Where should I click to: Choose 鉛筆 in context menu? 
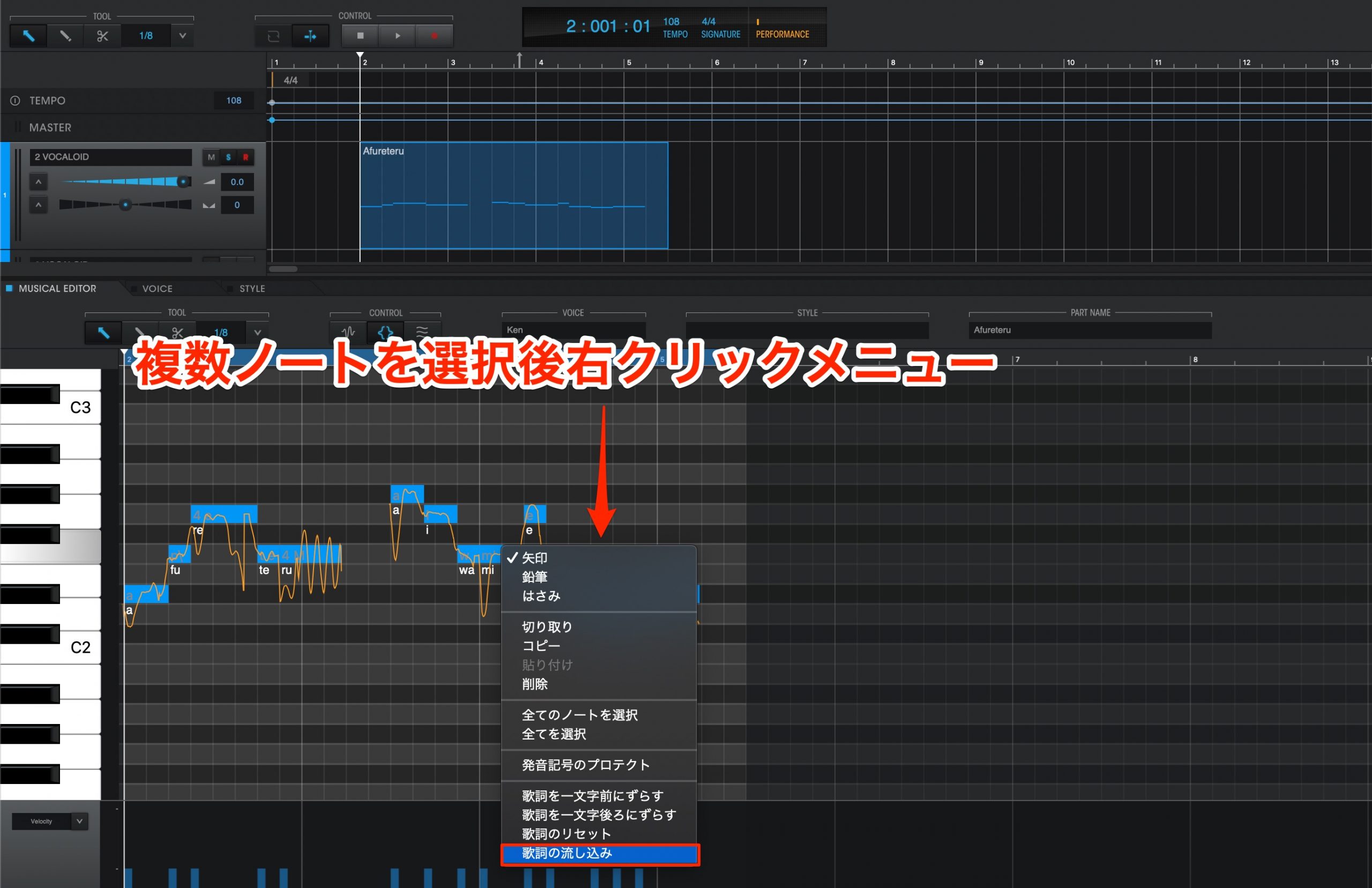coord(599,577)
